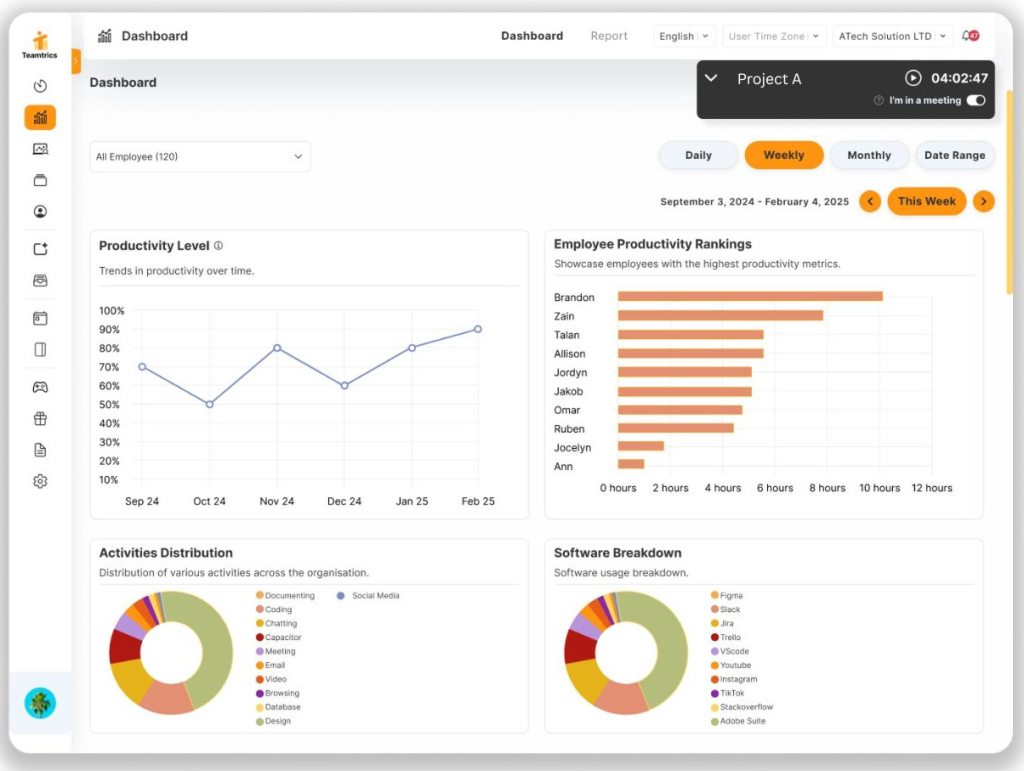
Task: Open the Timesheet clock icon in sidebar
Action: [x=40, y=86]
